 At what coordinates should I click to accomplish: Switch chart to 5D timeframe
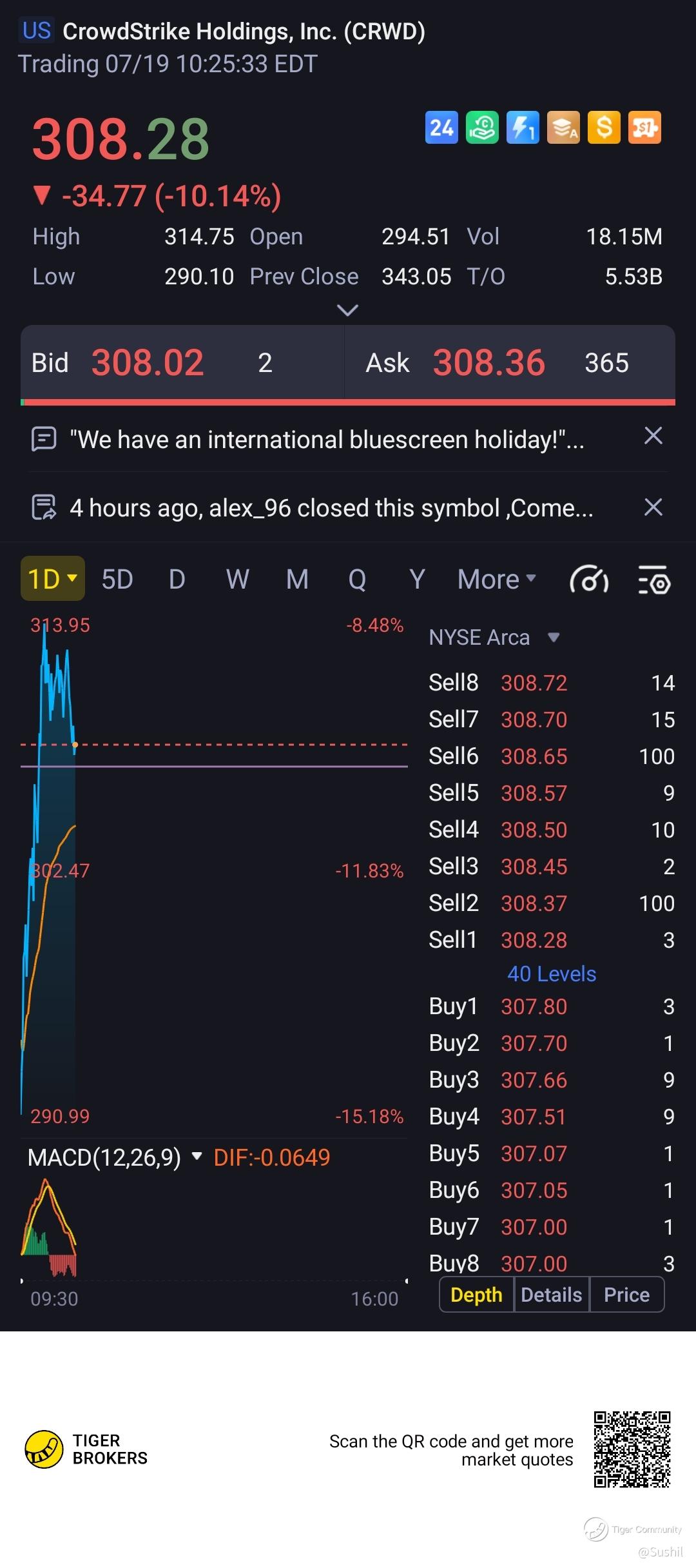point(117,579)
